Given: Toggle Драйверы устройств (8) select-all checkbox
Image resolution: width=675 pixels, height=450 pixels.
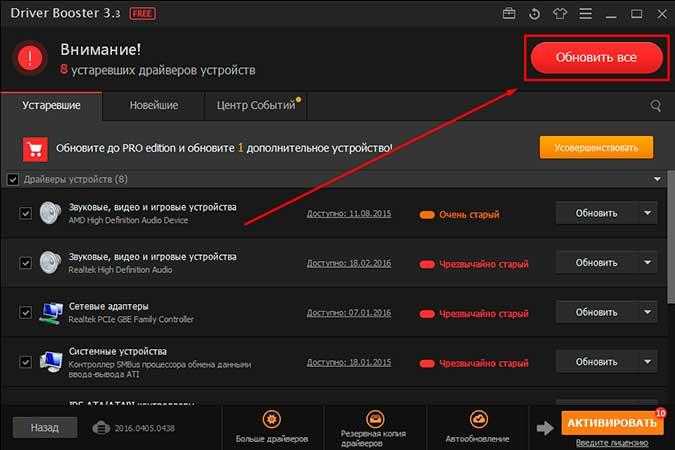Looking at the screenshot, I should pyautogui.click(x=13, y=180).
